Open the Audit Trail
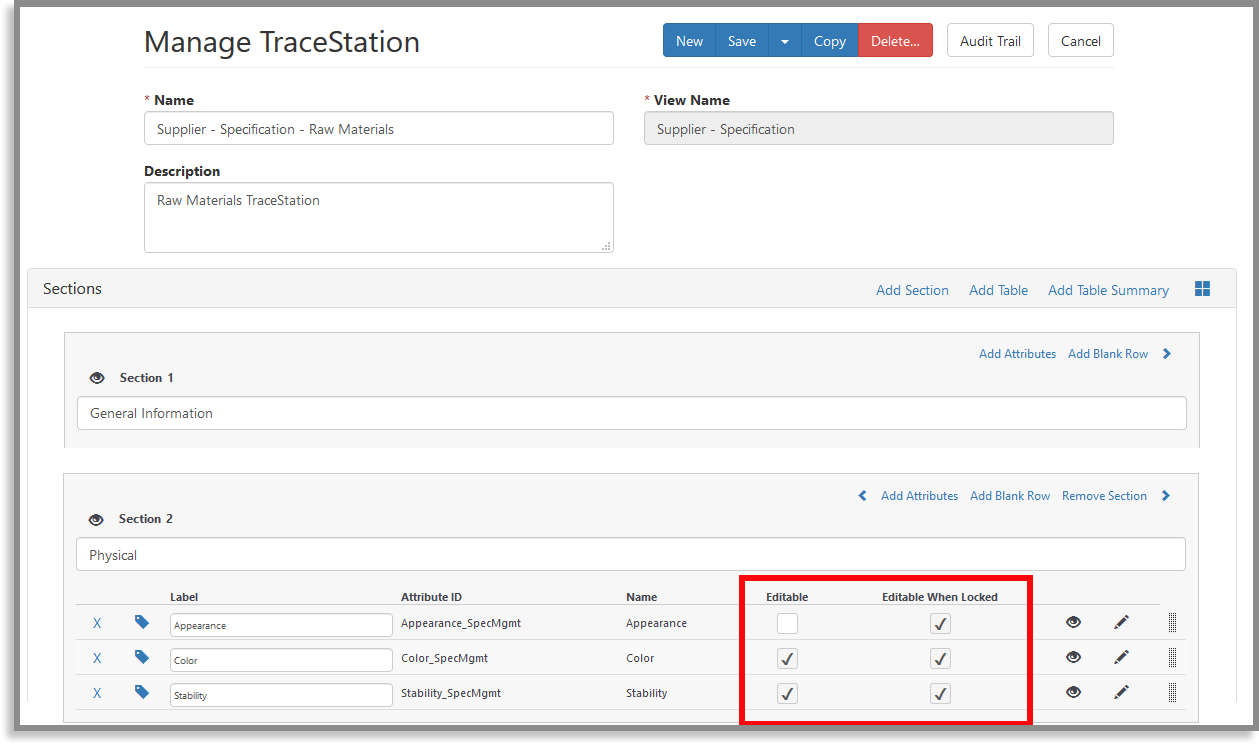Image resolution: width=1259 pixels, height=745 pixels. 990,41
